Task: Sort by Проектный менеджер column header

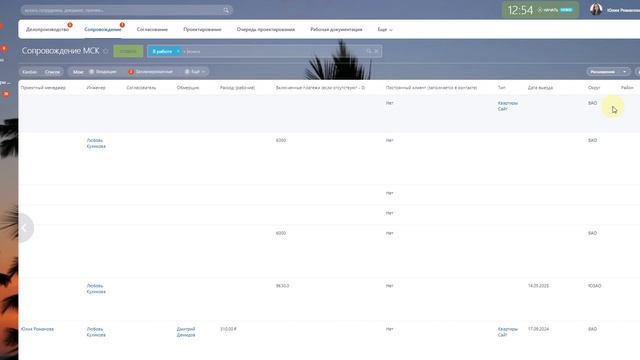Action: pyautogui.click(x=43, y=88)
